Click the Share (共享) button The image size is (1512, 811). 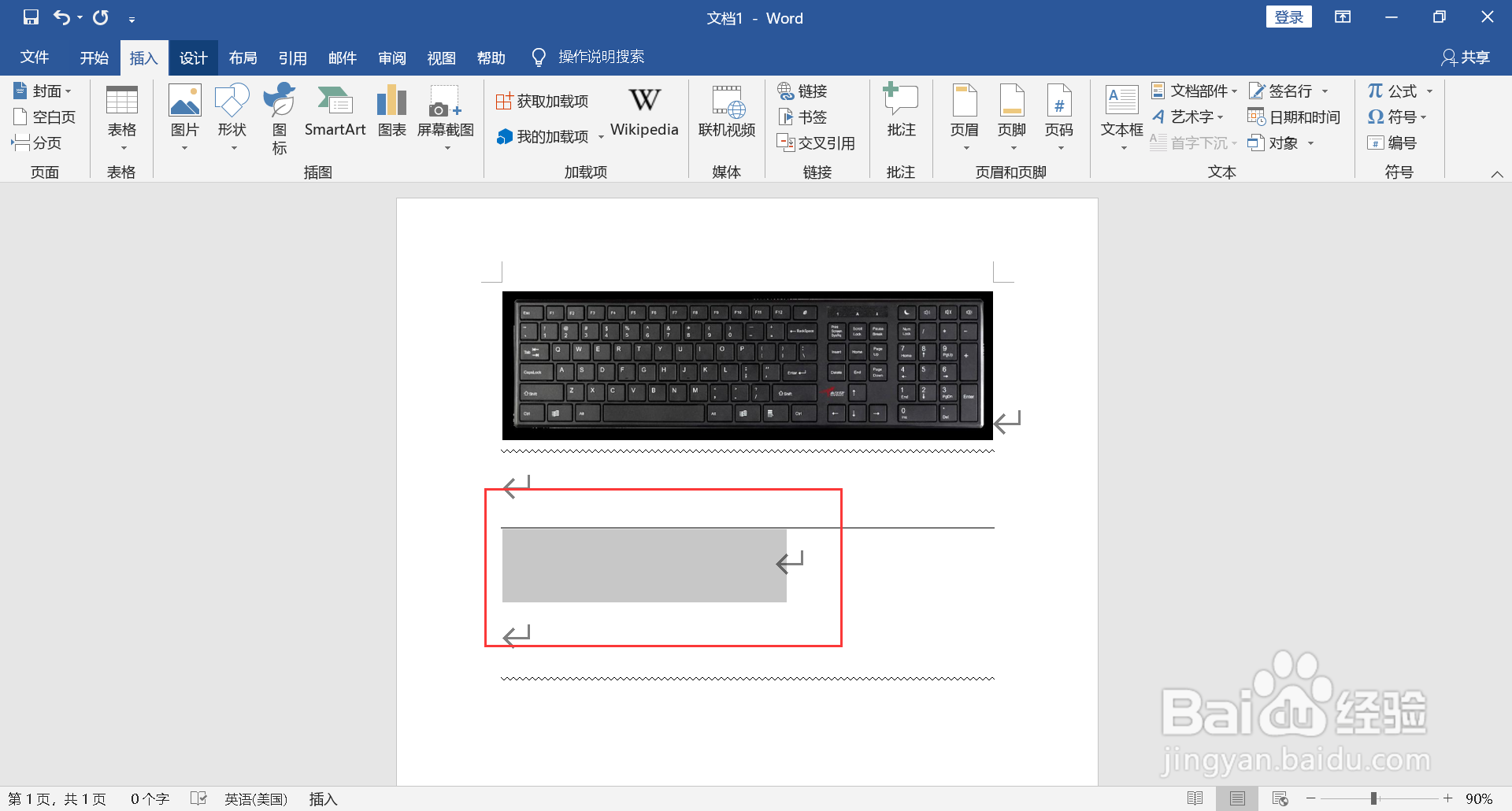pos(1466,57)
